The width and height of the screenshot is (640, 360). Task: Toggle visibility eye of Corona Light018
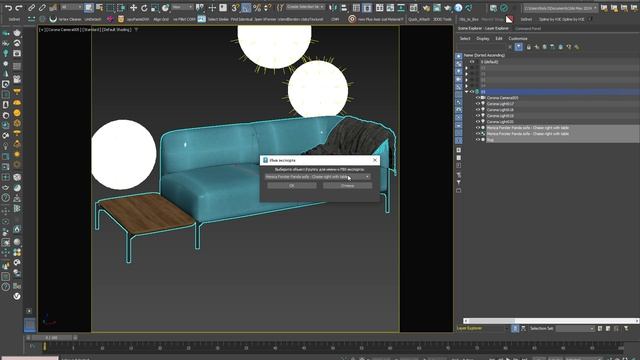[x=478, y=110]
